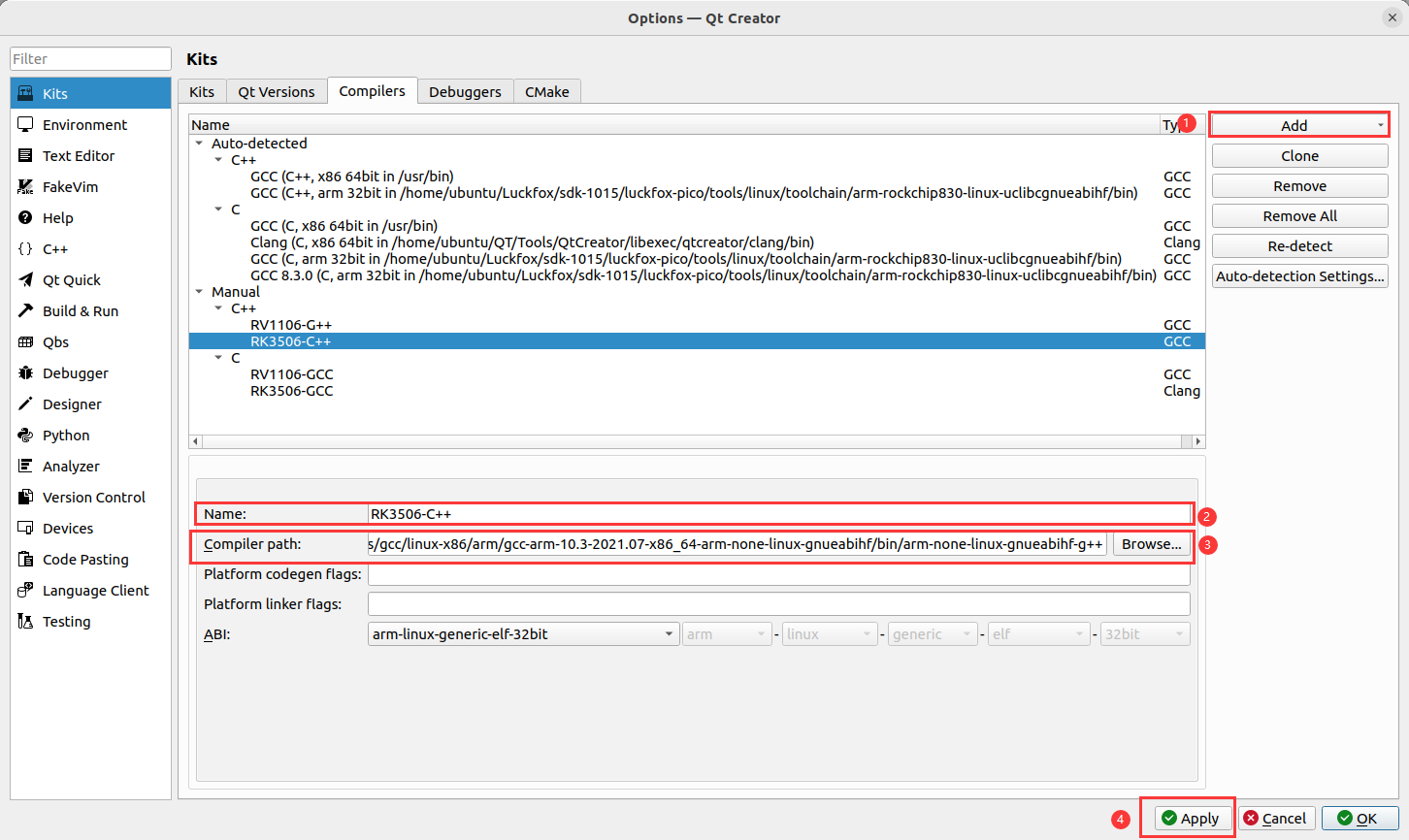Open the Build & Run hammer icon
This screenshot has height=840, width=1409.
25,311
